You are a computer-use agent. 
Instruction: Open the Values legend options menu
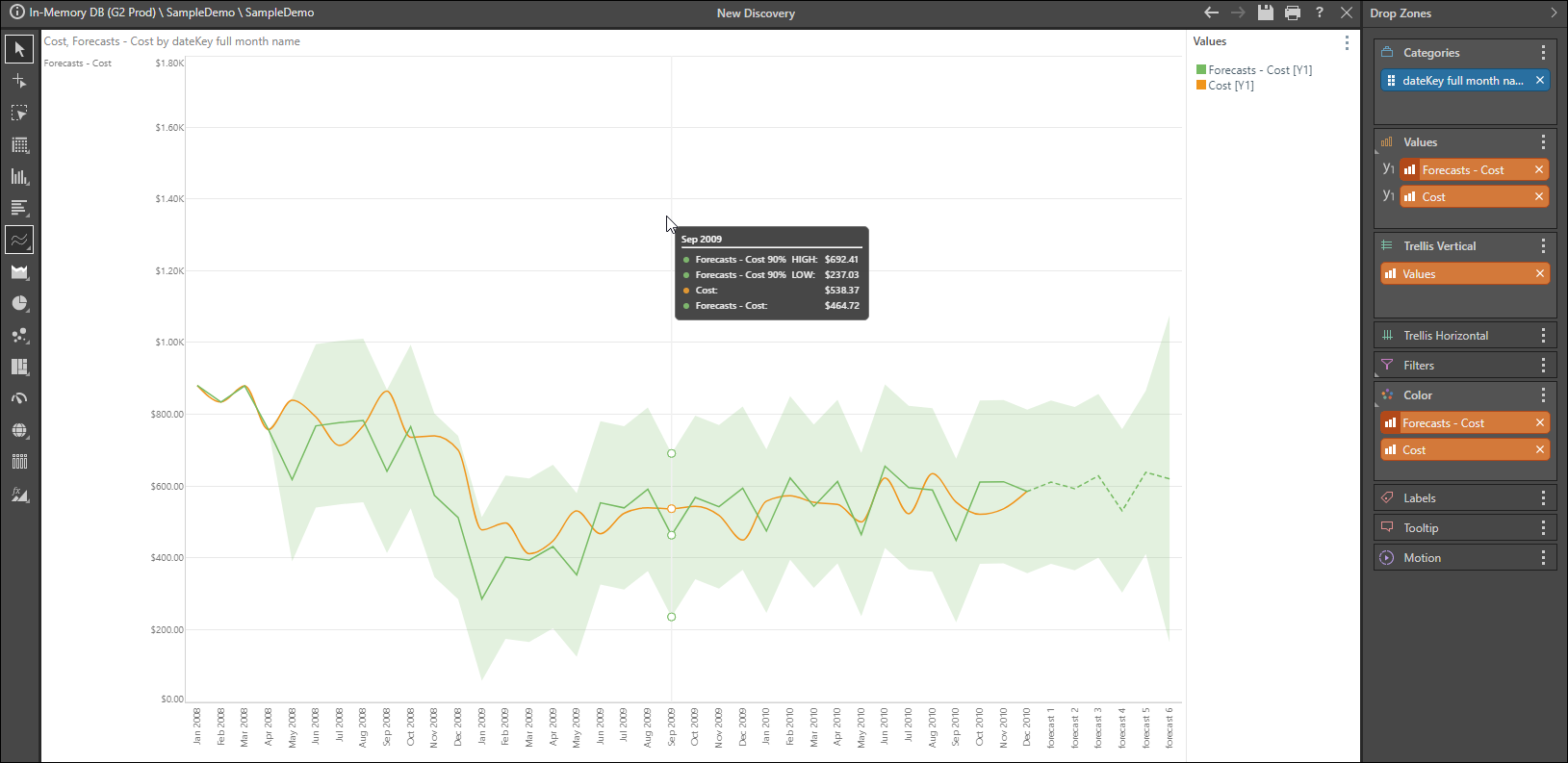click(x=1346, y=42)
